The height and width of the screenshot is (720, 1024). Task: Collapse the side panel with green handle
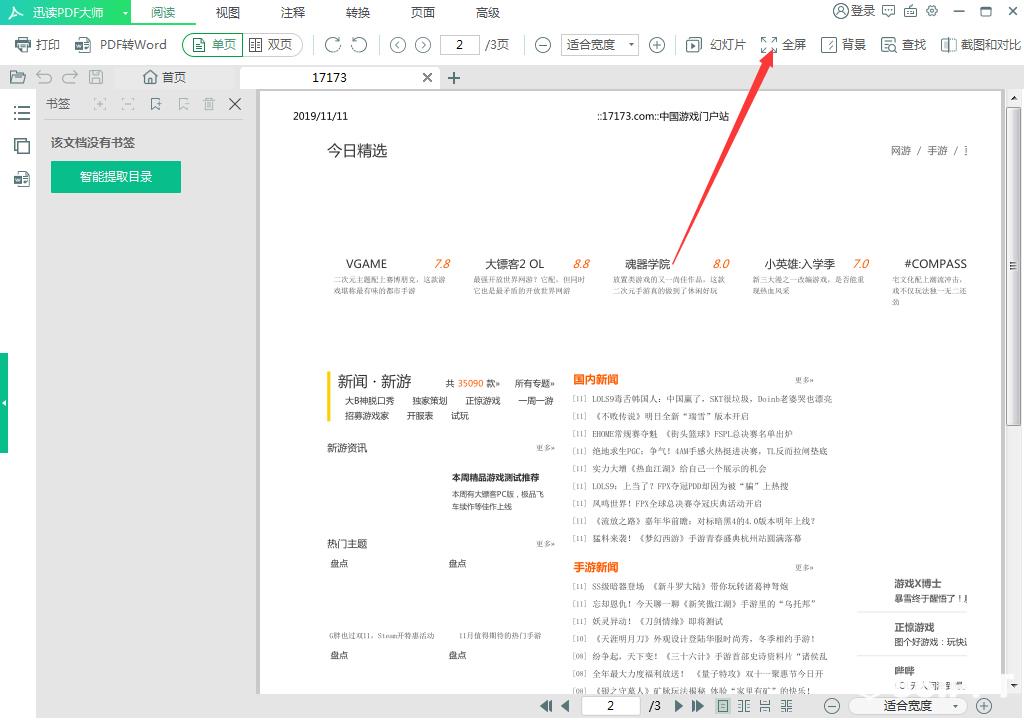pyautogui.click(x=4, y=402)
